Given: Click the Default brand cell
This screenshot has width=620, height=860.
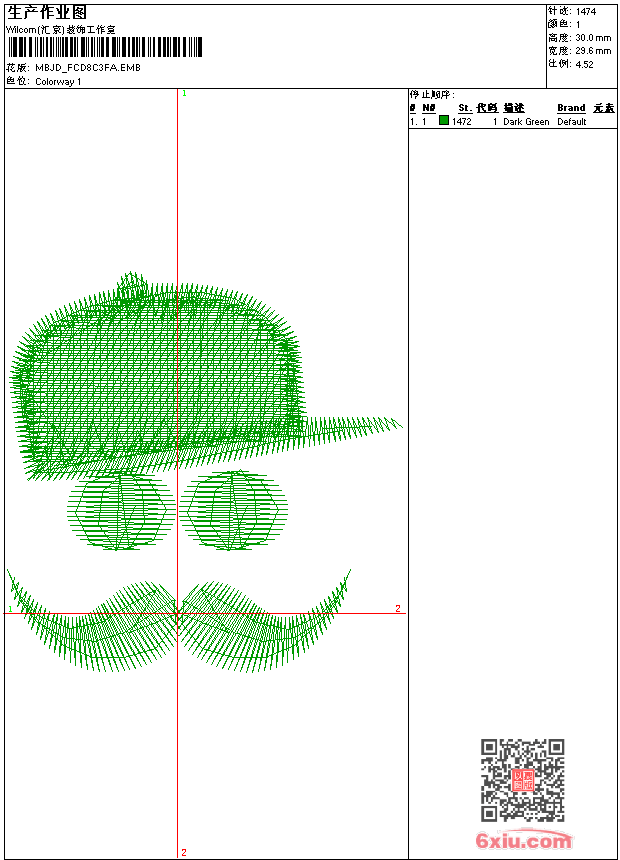Looking at the screenshot, I should point(572,121).
